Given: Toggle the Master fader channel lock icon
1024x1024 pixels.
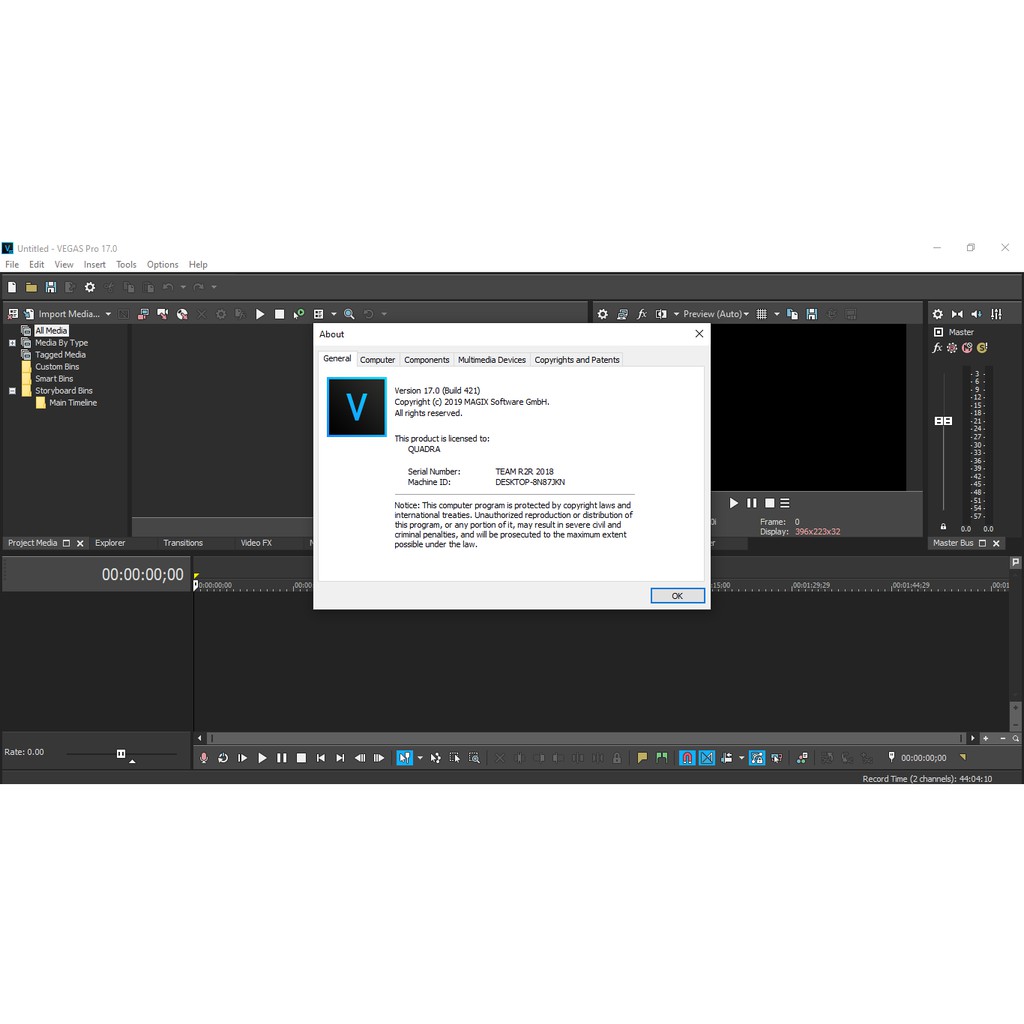Looking at the screenshot, I should click(943, 526).
